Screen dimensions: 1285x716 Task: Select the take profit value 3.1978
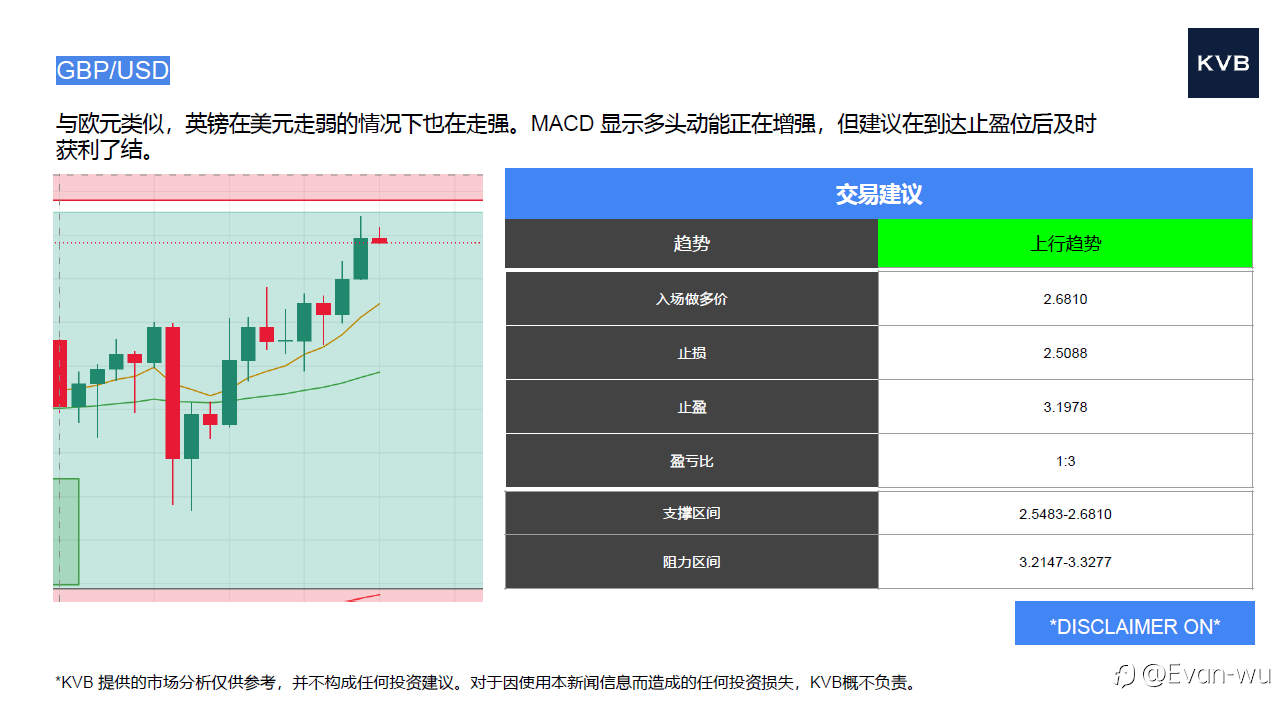(1065, 407)
